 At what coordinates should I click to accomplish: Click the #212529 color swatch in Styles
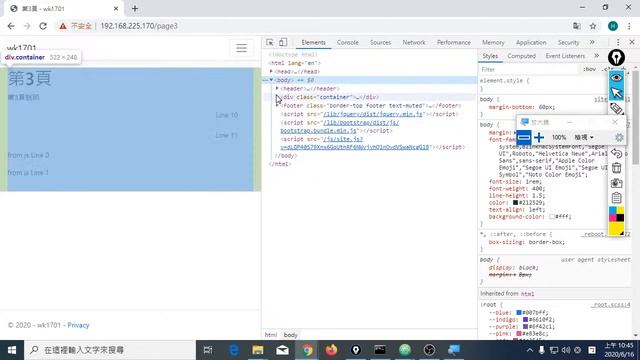pos(515,202)
